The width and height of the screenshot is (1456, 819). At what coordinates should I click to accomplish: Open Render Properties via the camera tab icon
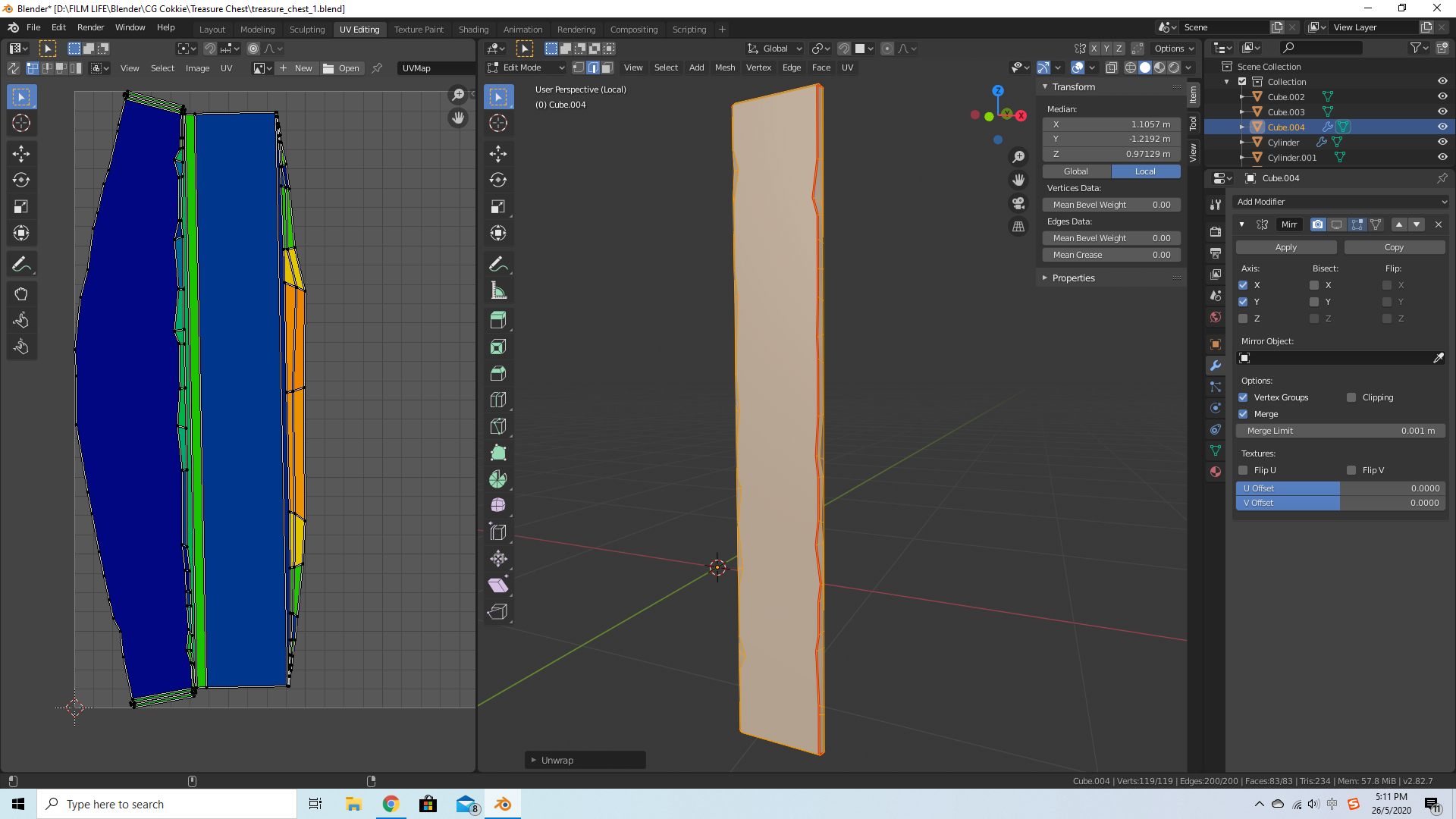1216,230
